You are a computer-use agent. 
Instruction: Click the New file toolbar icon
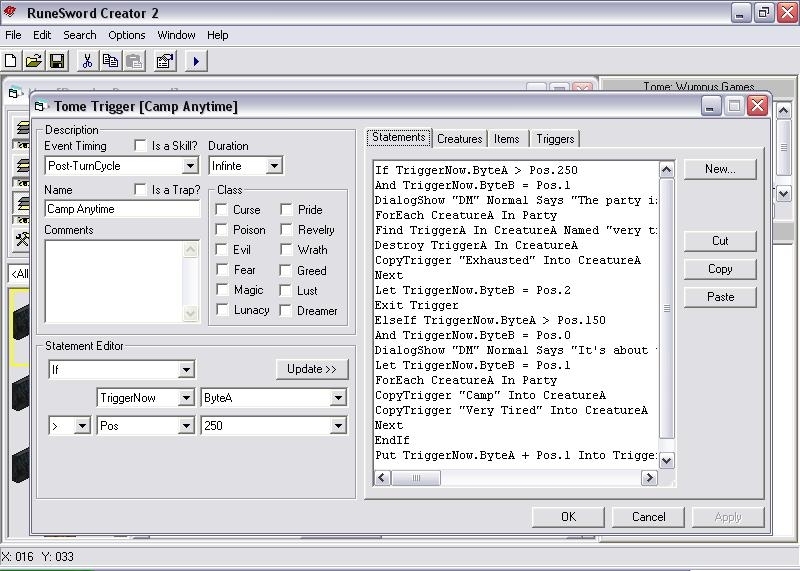click(12, 61)
